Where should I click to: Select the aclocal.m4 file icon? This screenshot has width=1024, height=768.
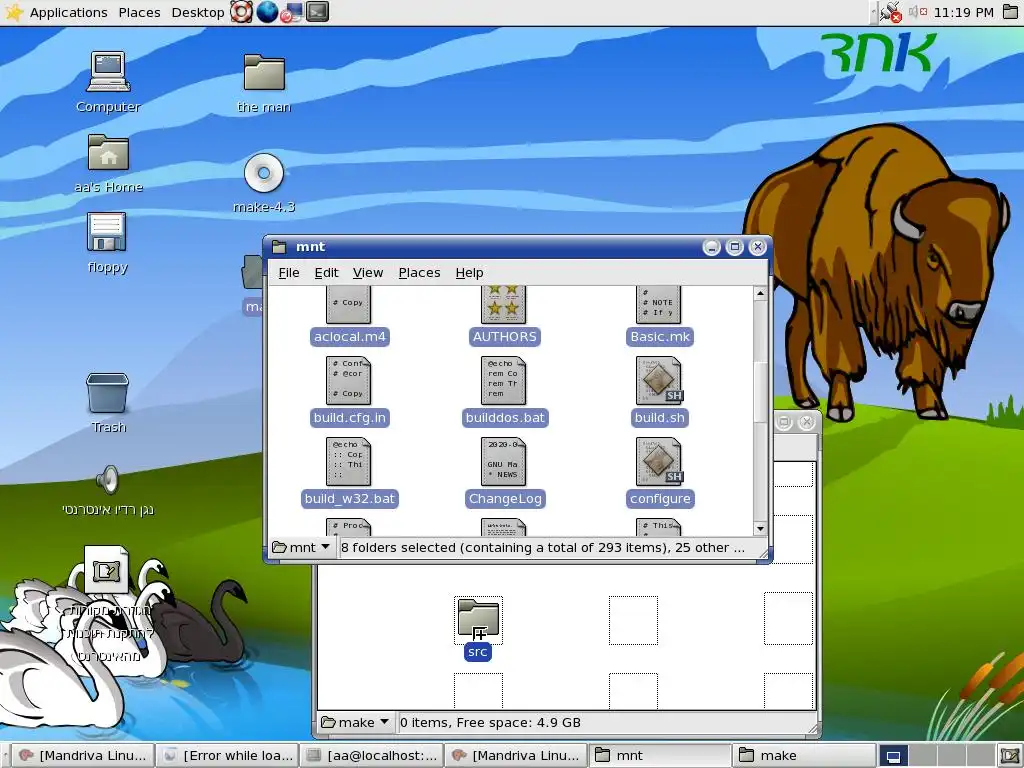[x=349, y=304]
